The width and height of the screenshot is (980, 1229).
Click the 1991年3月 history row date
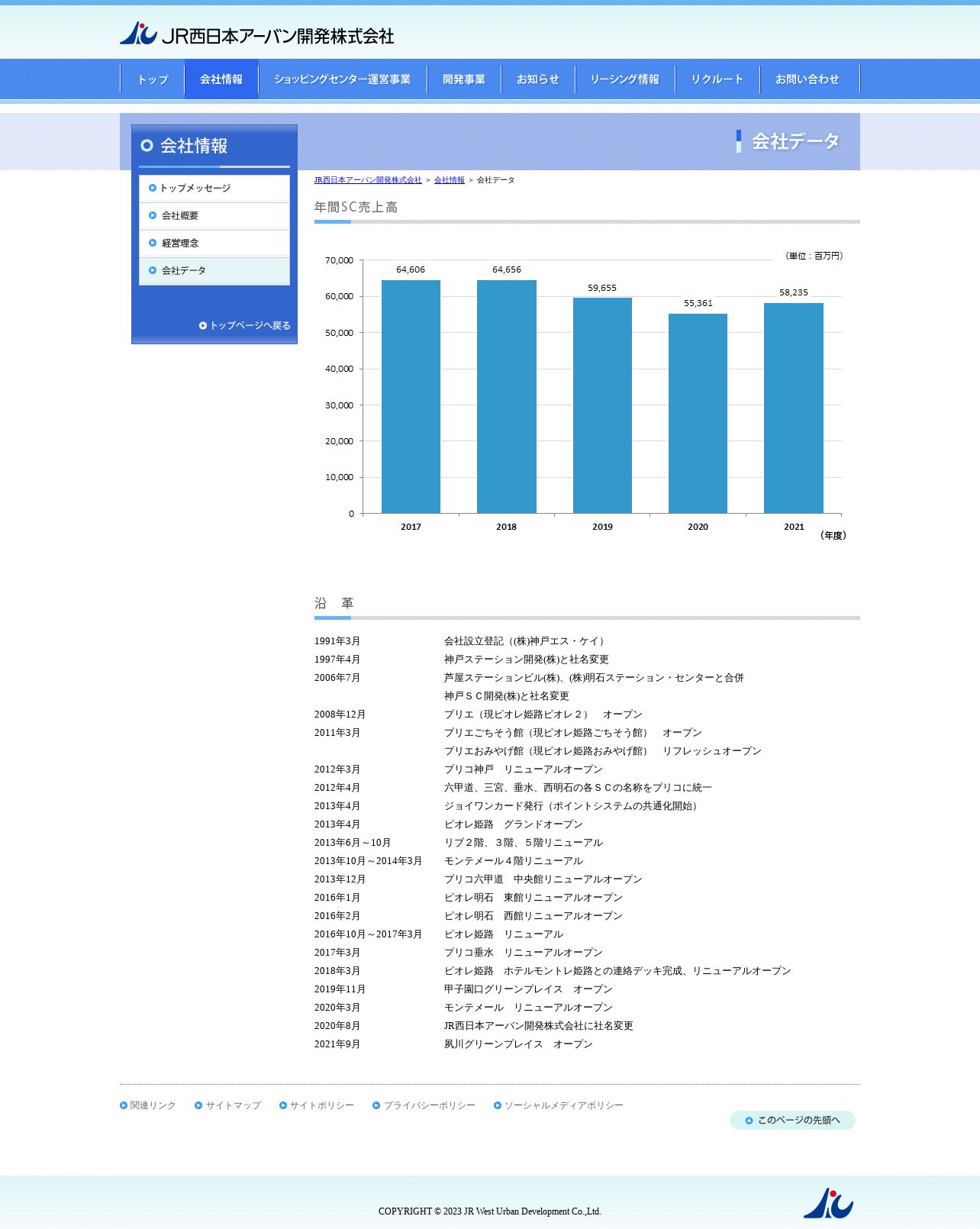click(x=337, y=641)
